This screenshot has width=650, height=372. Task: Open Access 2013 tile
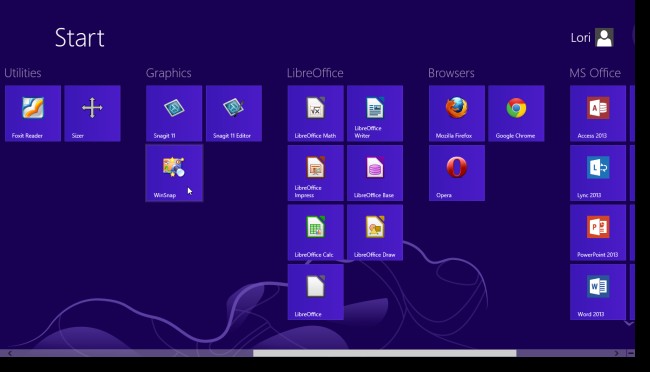tap(598, 114)
